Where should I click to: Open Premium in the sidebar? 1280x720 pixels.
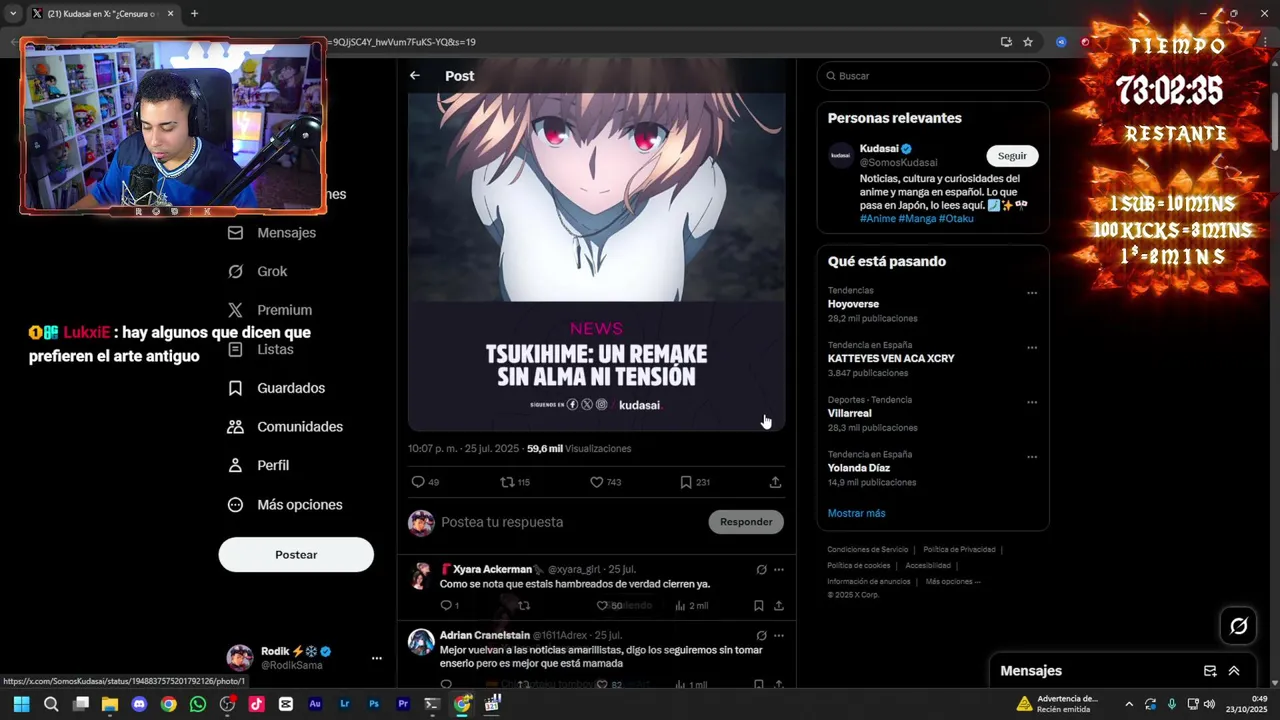point(270,310)
